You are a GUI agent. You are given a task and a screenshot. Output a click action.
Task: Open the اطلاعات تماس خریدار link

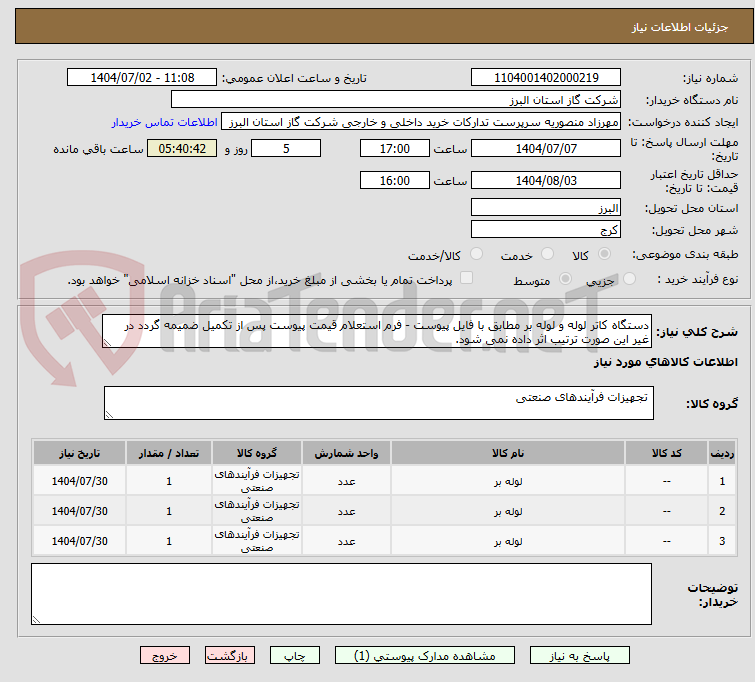(165, 122)
